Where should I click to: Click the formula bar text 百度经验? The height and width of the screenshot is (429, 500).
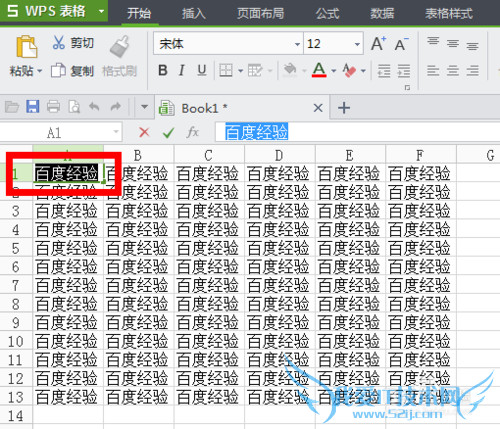point(256,132)
